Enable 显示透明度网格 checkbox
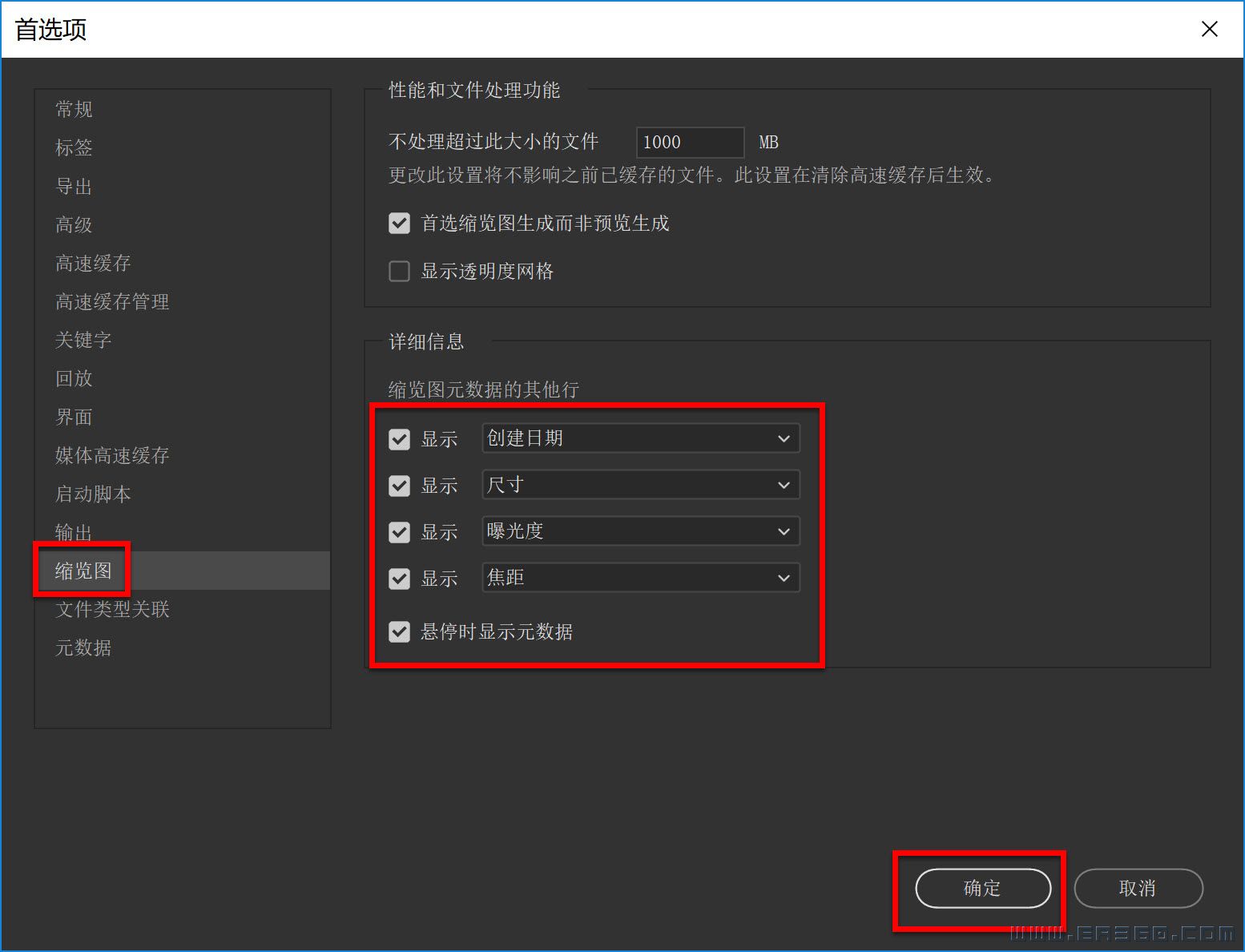This screenshot has height=952, width=1245. tap(399, 271)
